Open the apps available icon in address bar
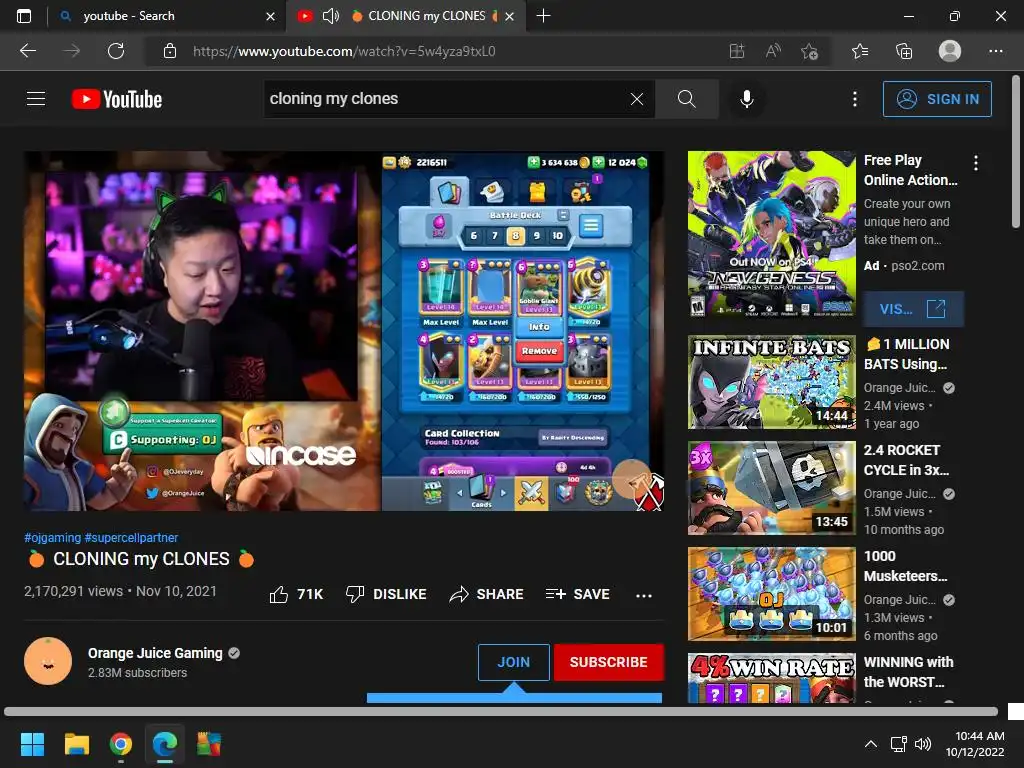Viewport: 1024px width, 768px height. tap(737, 51)
